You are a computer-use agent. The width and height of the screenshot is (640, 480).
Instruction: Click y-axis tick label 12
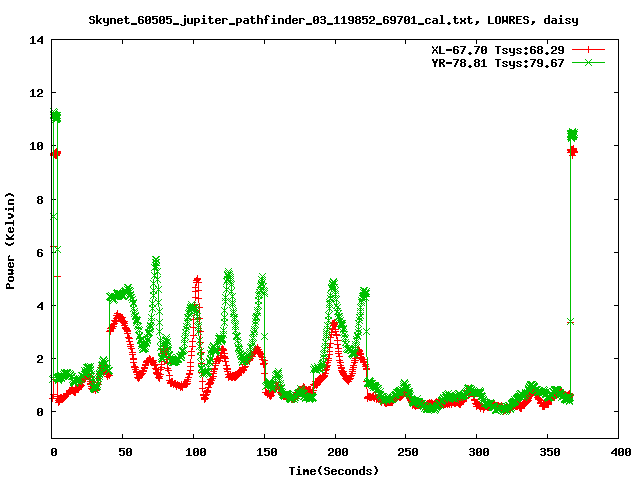point(36,93)
